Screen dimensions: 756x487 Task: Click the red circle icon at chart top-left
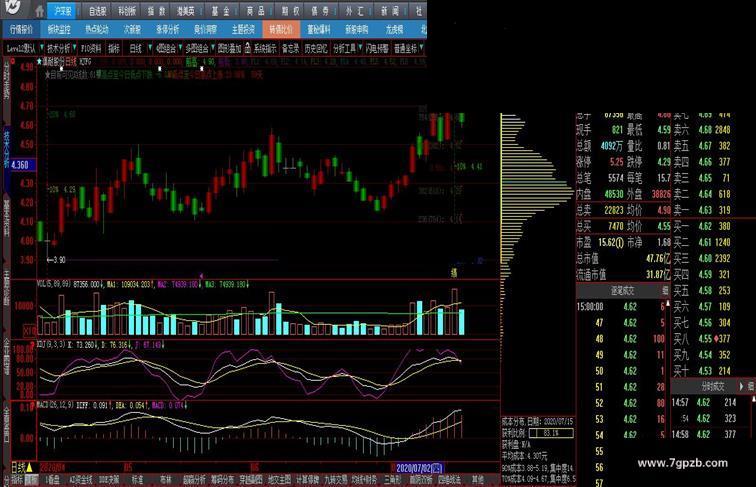13,61
